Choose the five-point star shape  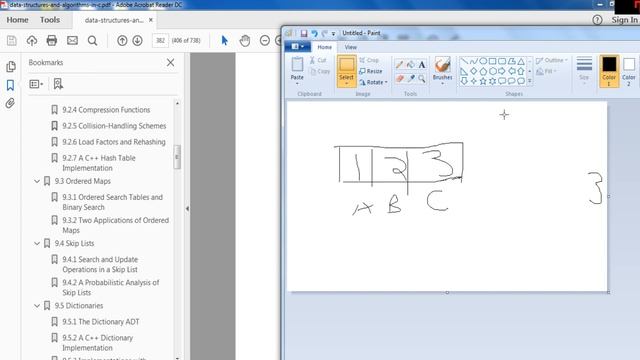click(x=483, y=81)
